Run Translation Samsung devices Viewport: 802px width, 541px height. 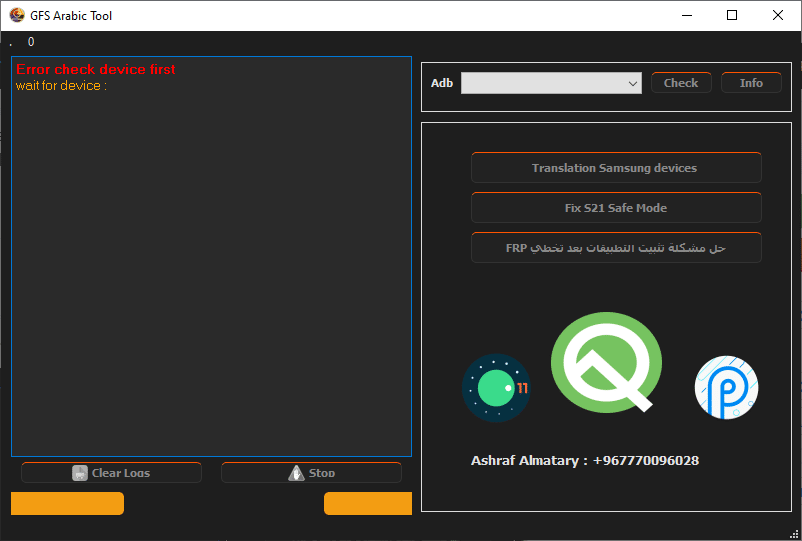click(616, 168)
